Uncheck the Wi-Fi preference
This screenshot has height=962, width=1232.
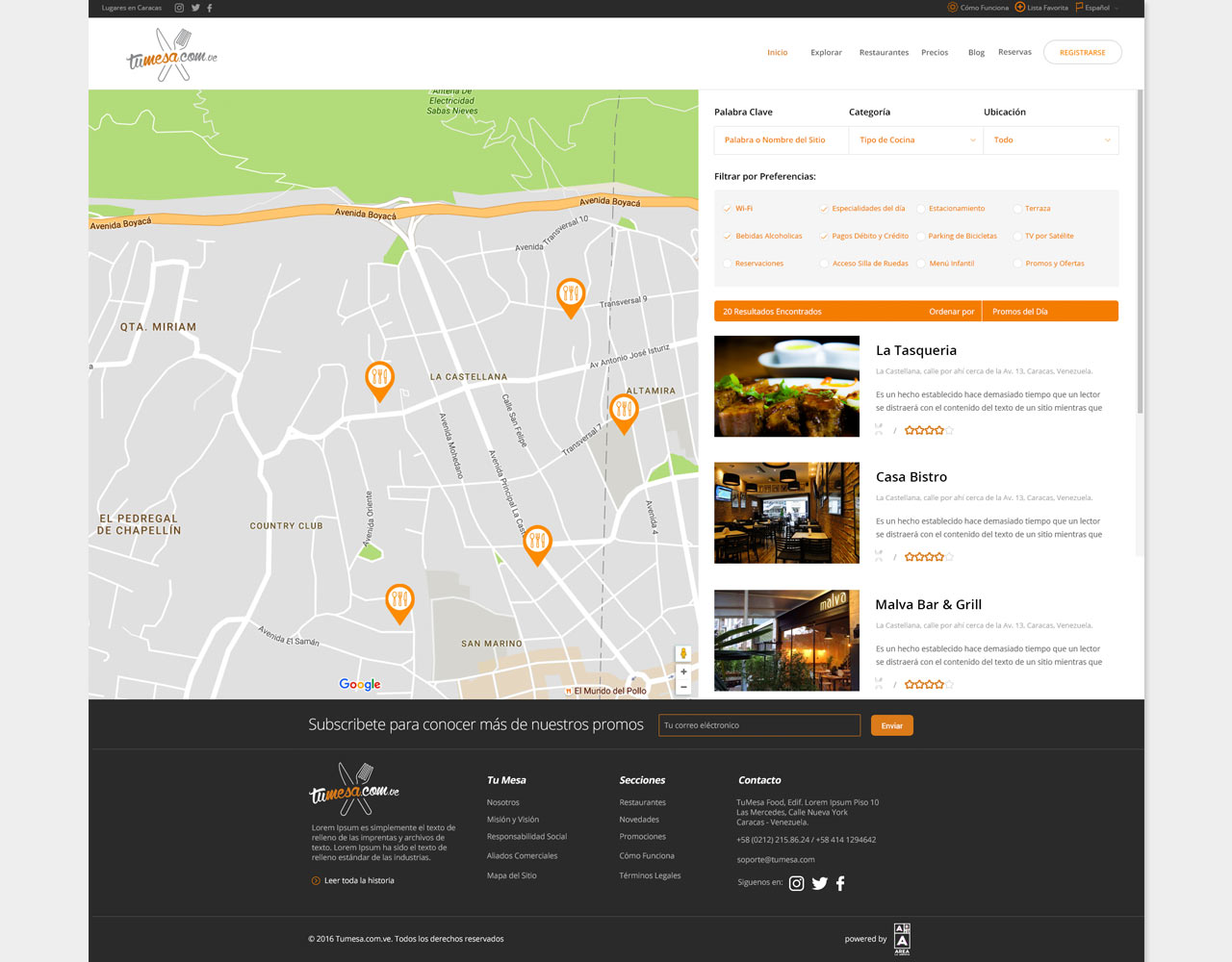point(728,209)
